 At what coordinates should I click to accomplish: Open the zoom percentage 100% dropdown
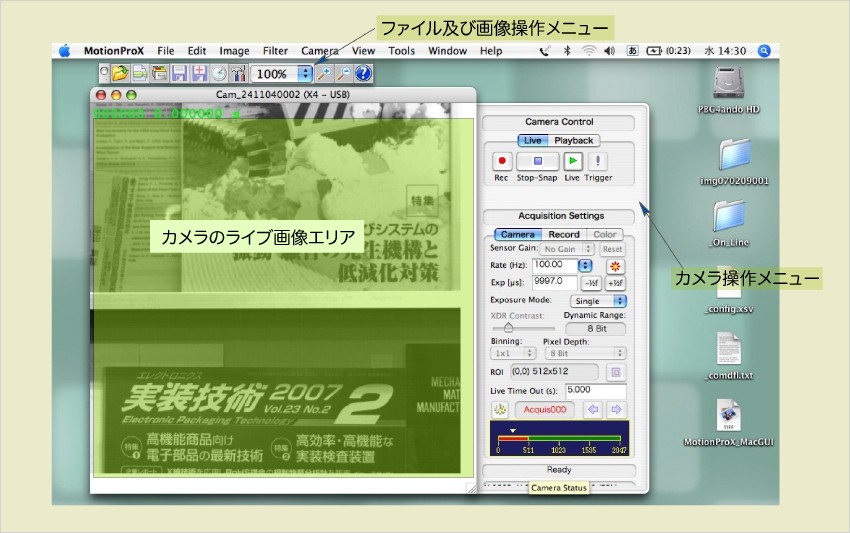(x=282, y=74)
